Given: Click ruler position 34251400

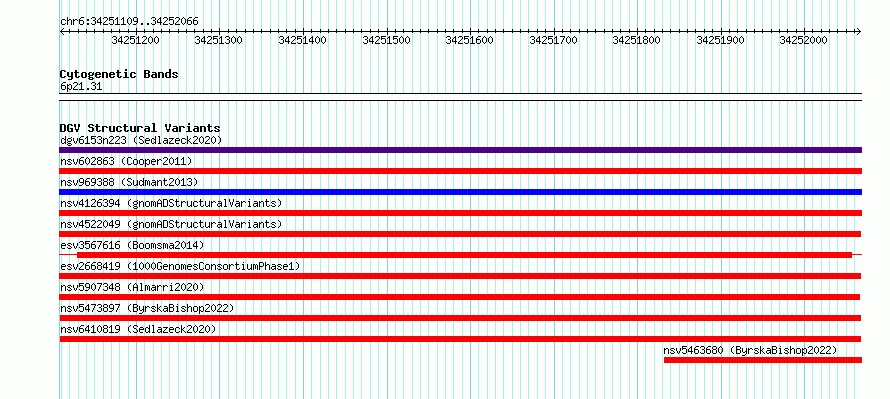Looking at the screenshot, I should pos(303,40).
